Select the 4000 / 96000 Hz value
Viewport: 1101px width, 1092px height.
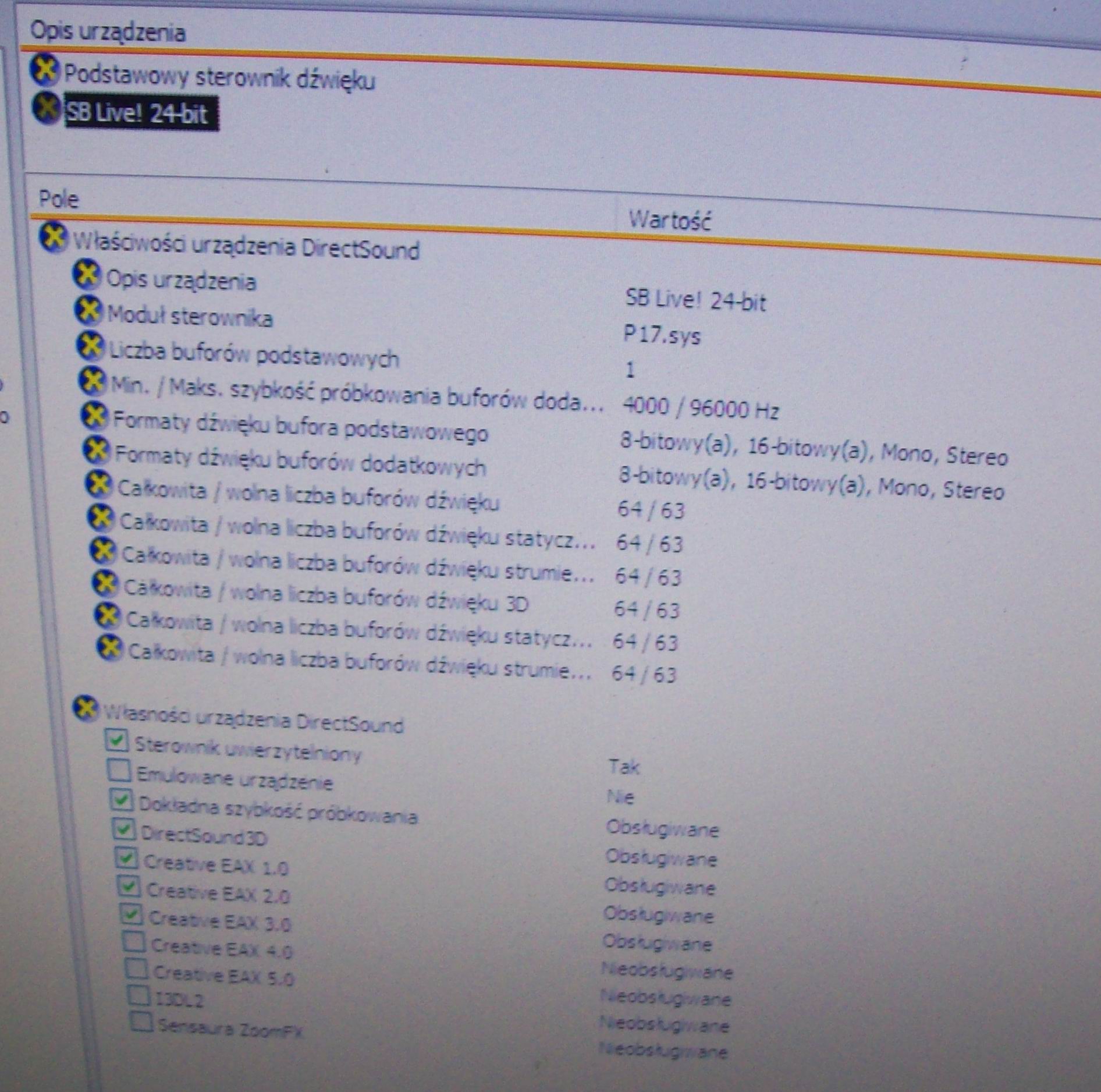(701, 408)
